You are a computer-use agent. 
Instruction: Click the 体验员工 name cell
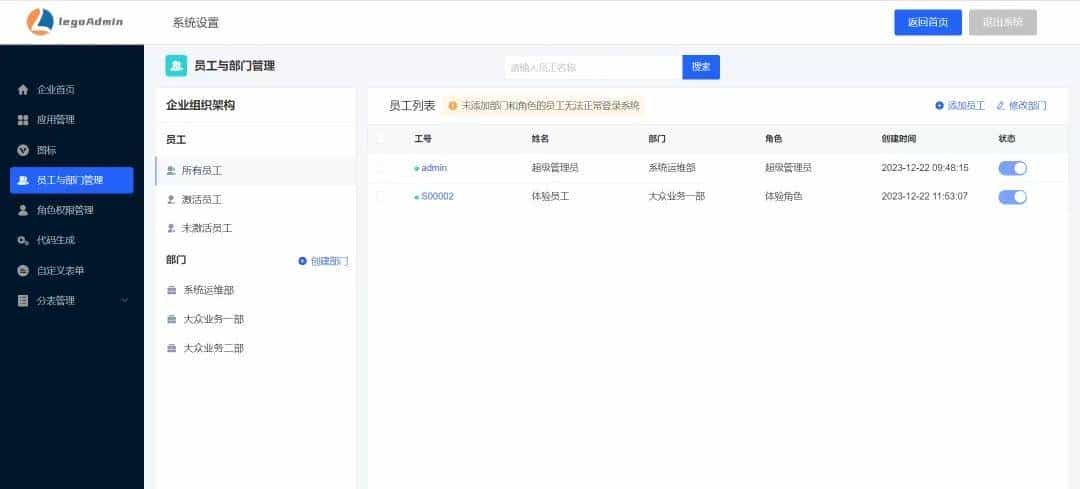550,197
